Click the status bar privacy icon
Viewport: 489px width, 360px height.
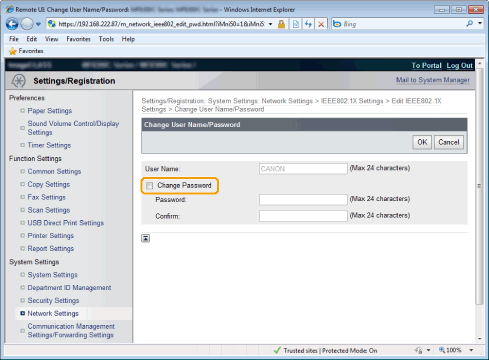click(419, 350)
